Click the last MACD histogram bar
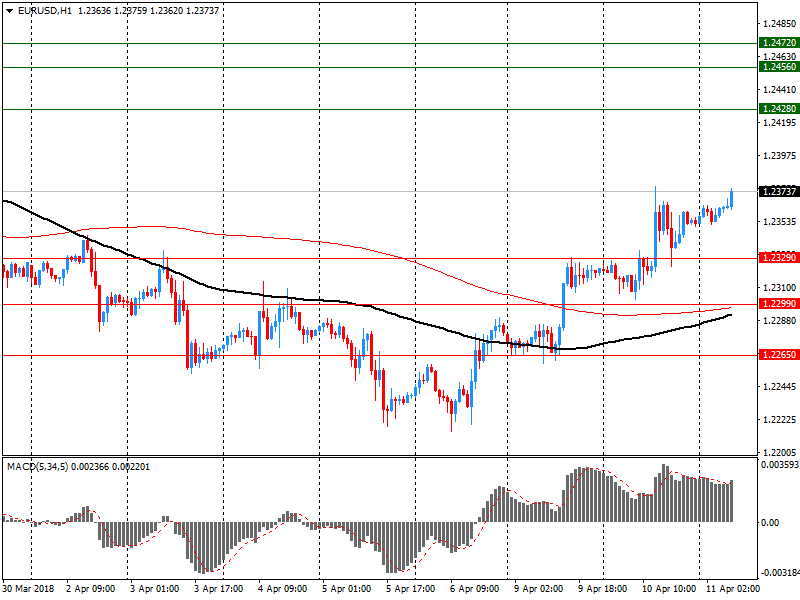 click(x=732, y=501)
